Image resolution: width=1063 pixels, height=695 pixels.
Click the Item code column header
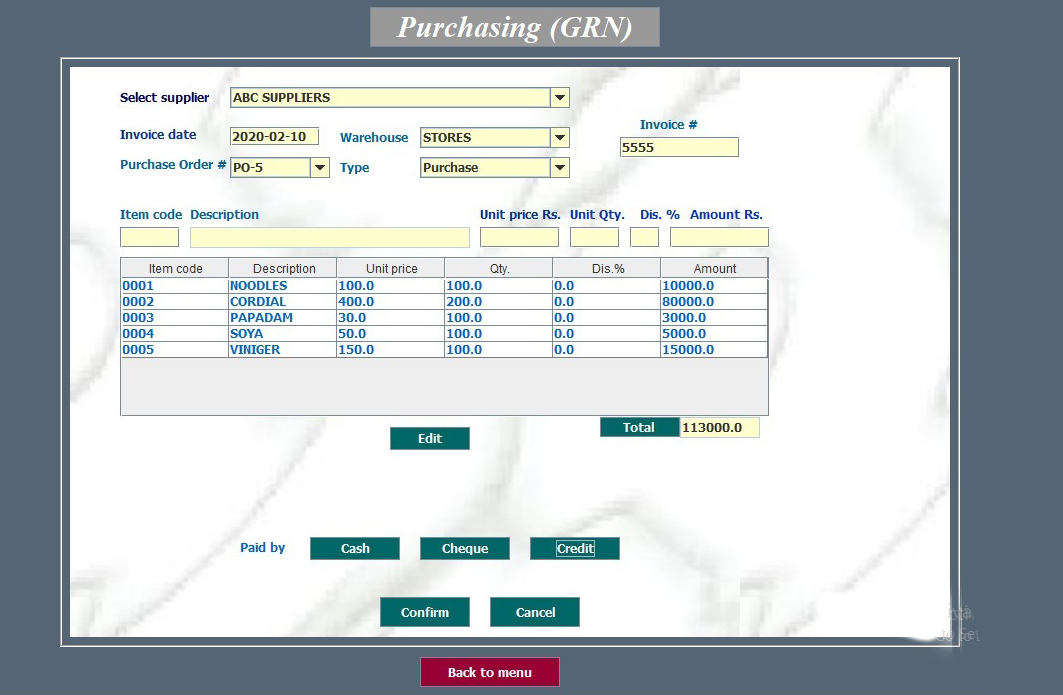175,269
